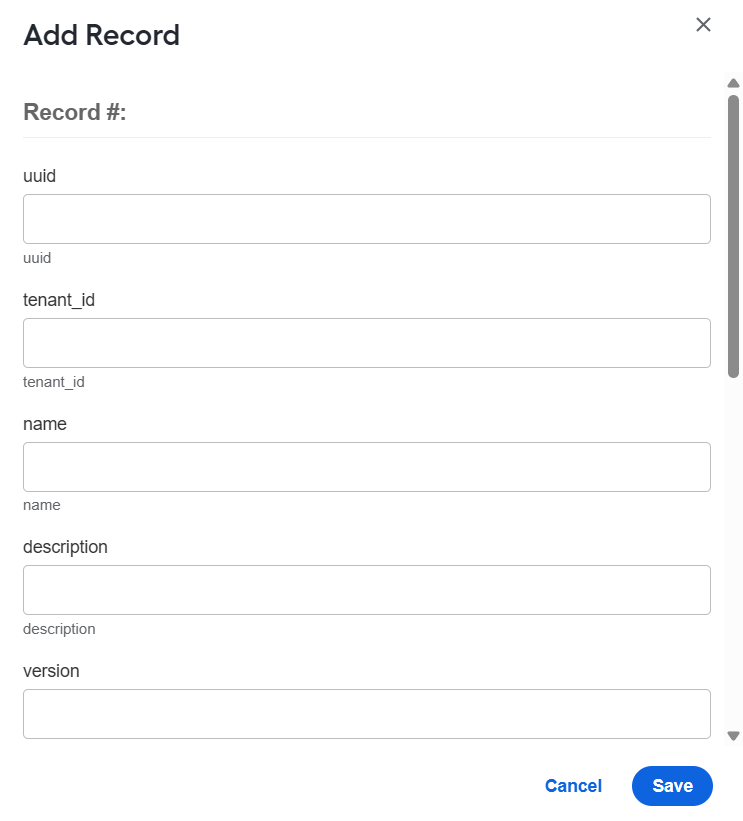Image resolution: width=743 pixels, height=821 pixels.
Task: Click the empty scrollbar track below thumb
Action: [733, 552]
